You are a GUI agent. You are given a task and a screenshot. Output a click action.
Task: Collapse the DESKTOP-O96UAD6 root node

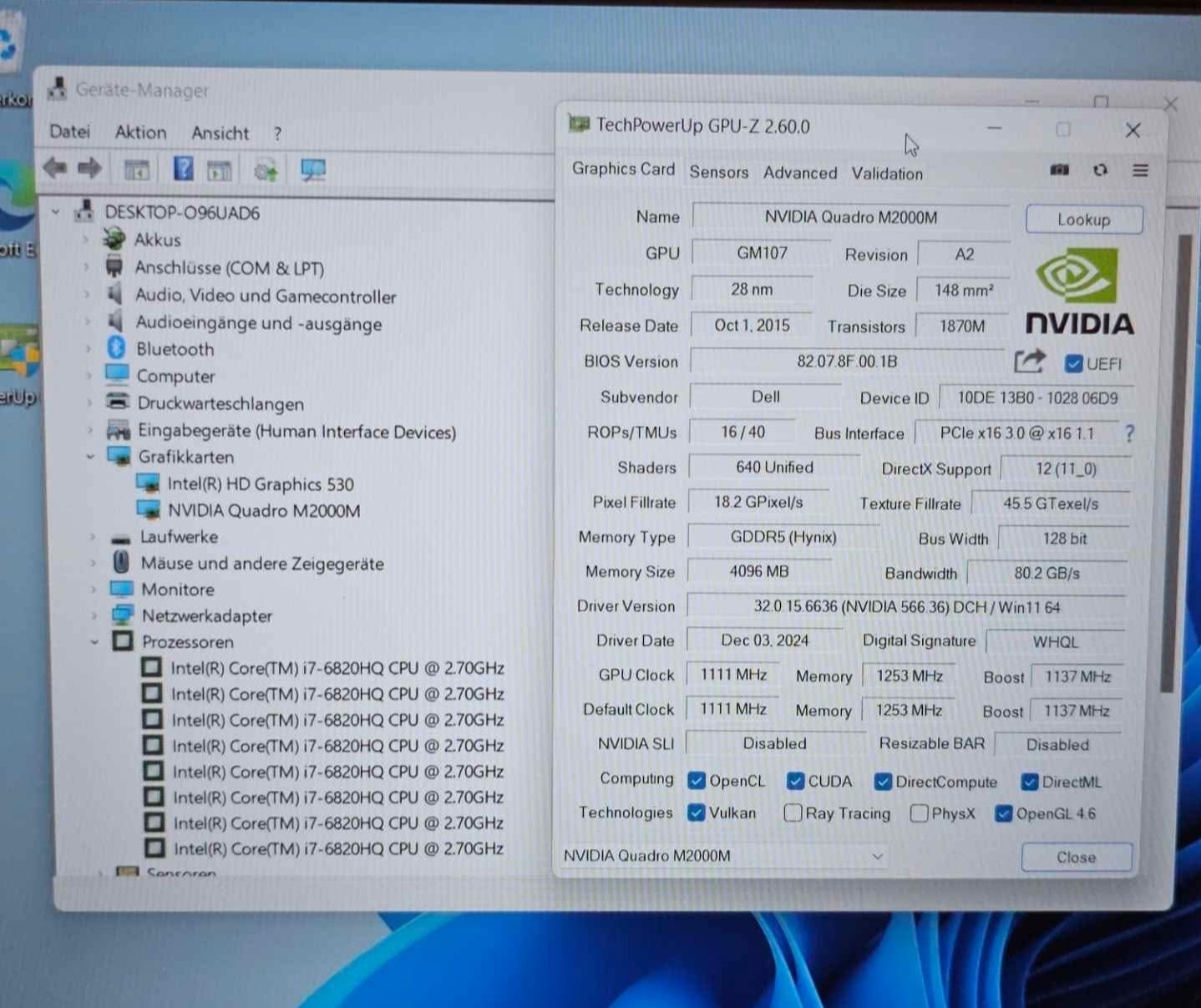[56, 212]
